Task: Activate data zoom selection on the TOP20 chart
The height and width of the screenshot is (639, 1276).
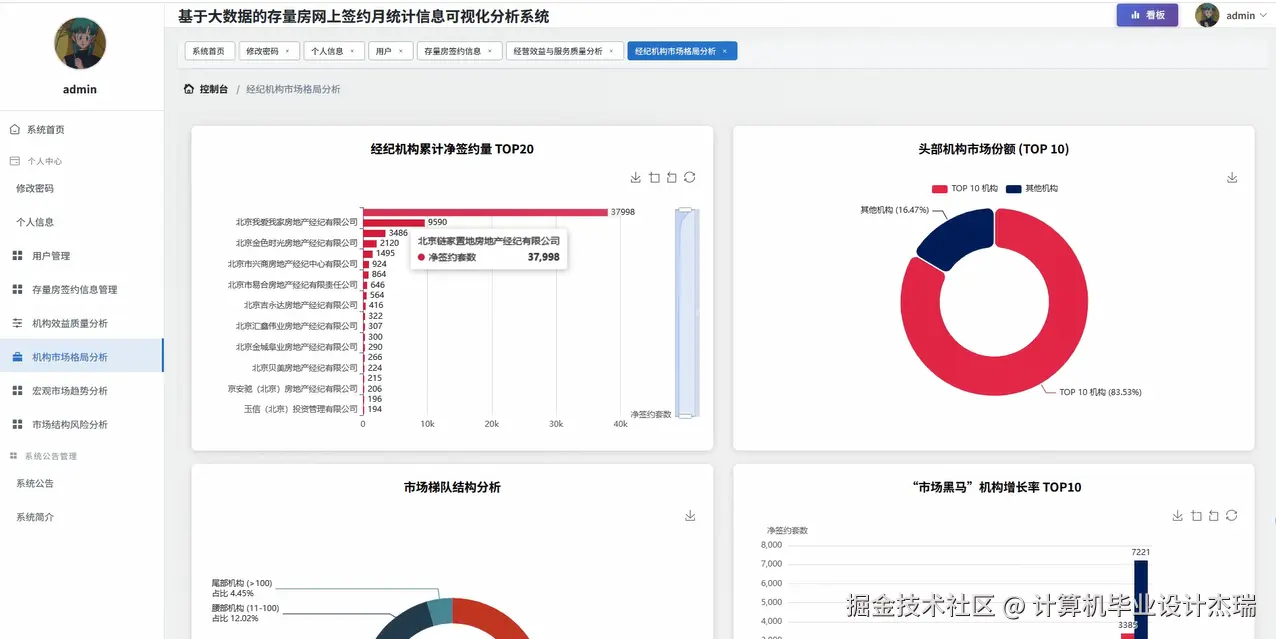Action: pyautogui.click(x=655, y=177)
